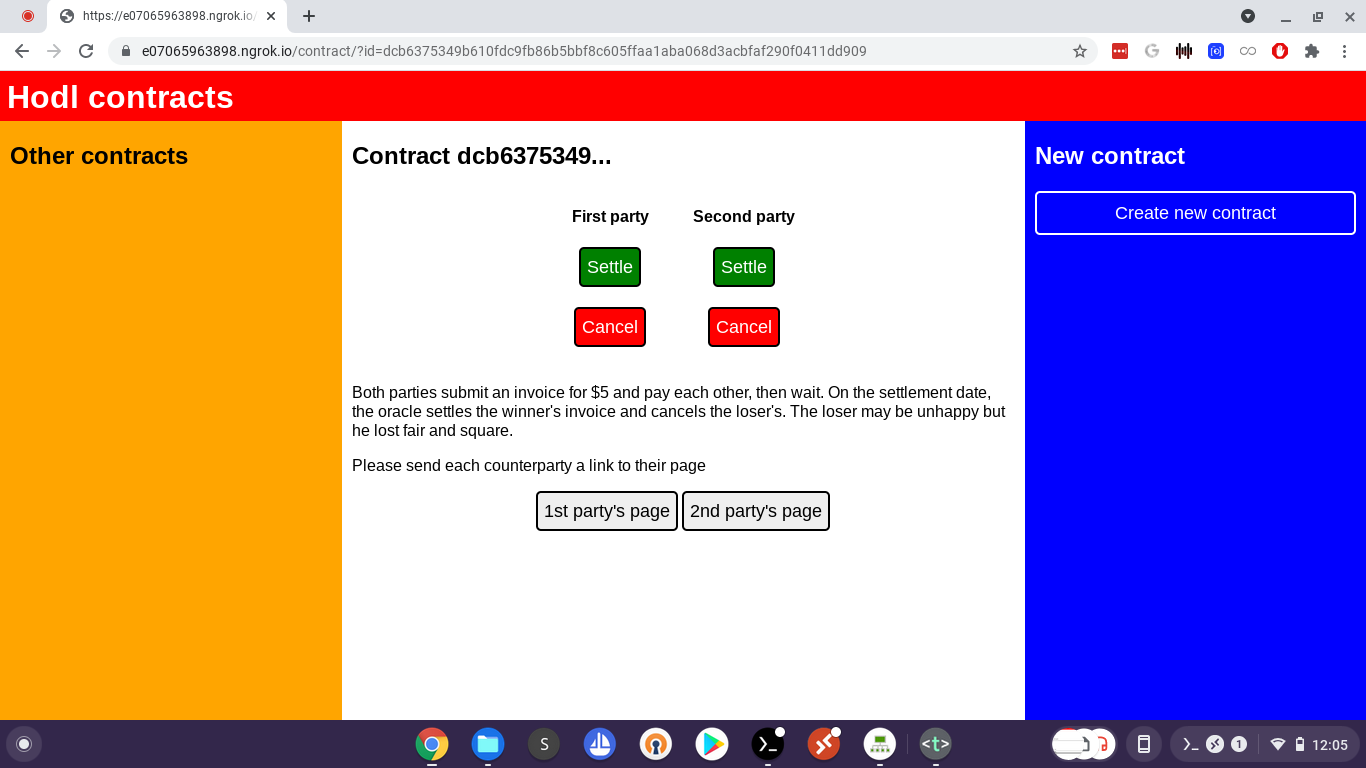Image resolution: width=1366 pixels, height=768 pixels.
Task: Click the First party column label
Action: pyautogui.click(x=610, y=216)
